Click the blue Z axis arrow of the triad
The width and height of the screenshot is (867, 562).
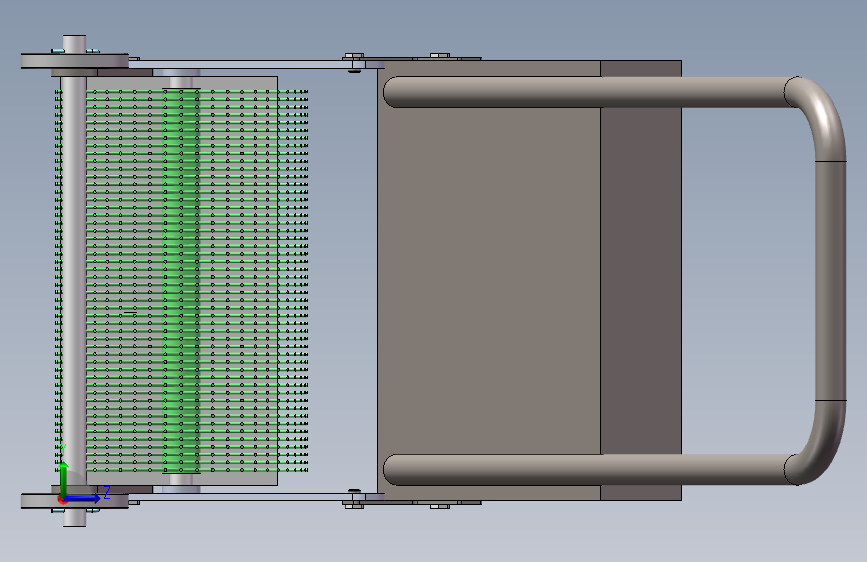[x=83, y=498]
